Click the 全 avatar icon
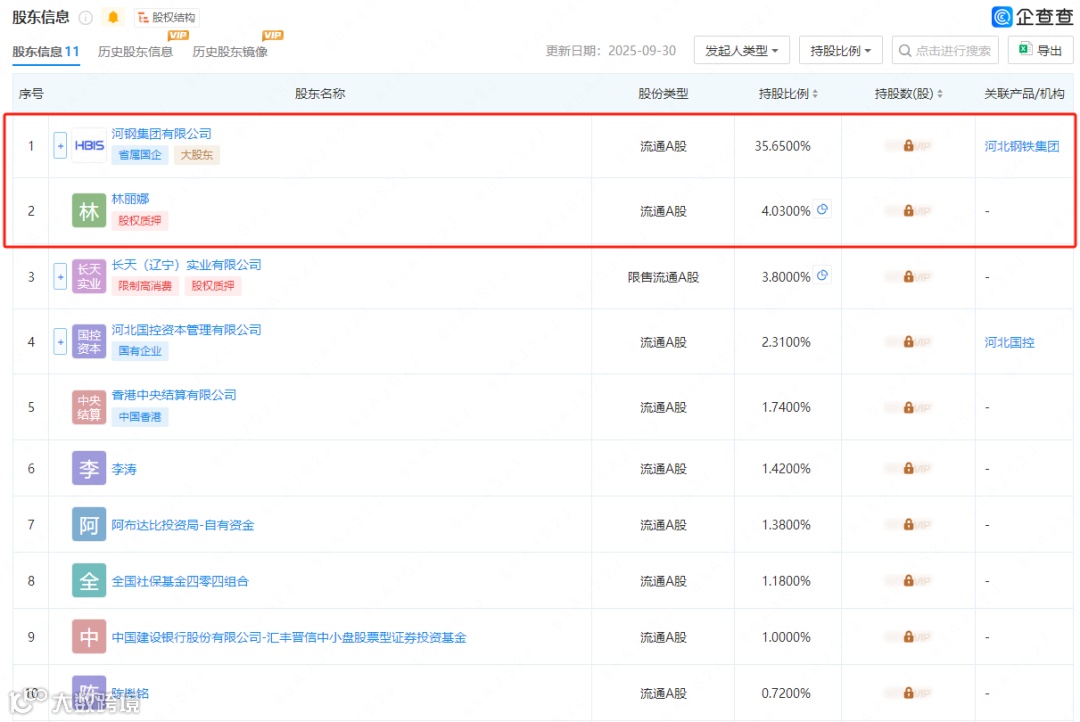This screenshot has height=722, width=1080. [x=89, y=581]
